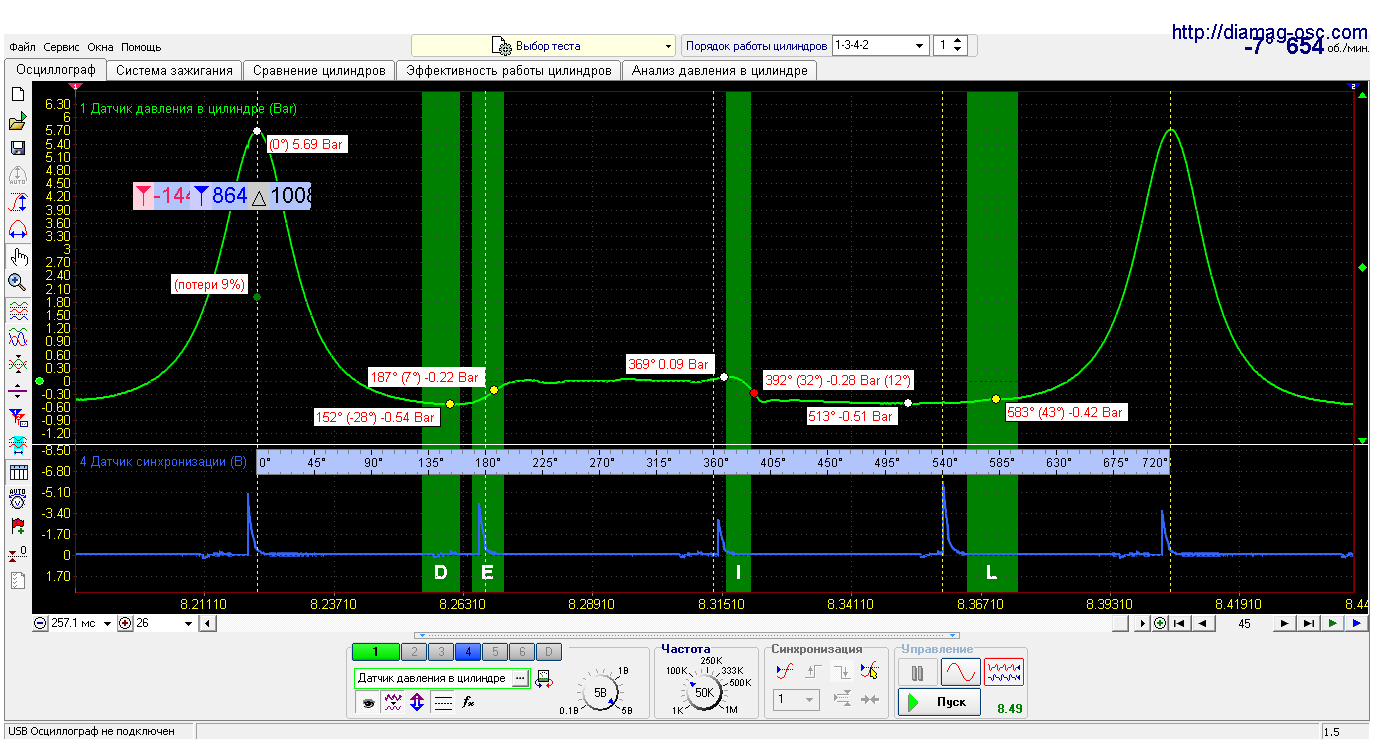Click the overlaid waveforms display icon
Screen dimensions: 1382x744
[17, 337]
